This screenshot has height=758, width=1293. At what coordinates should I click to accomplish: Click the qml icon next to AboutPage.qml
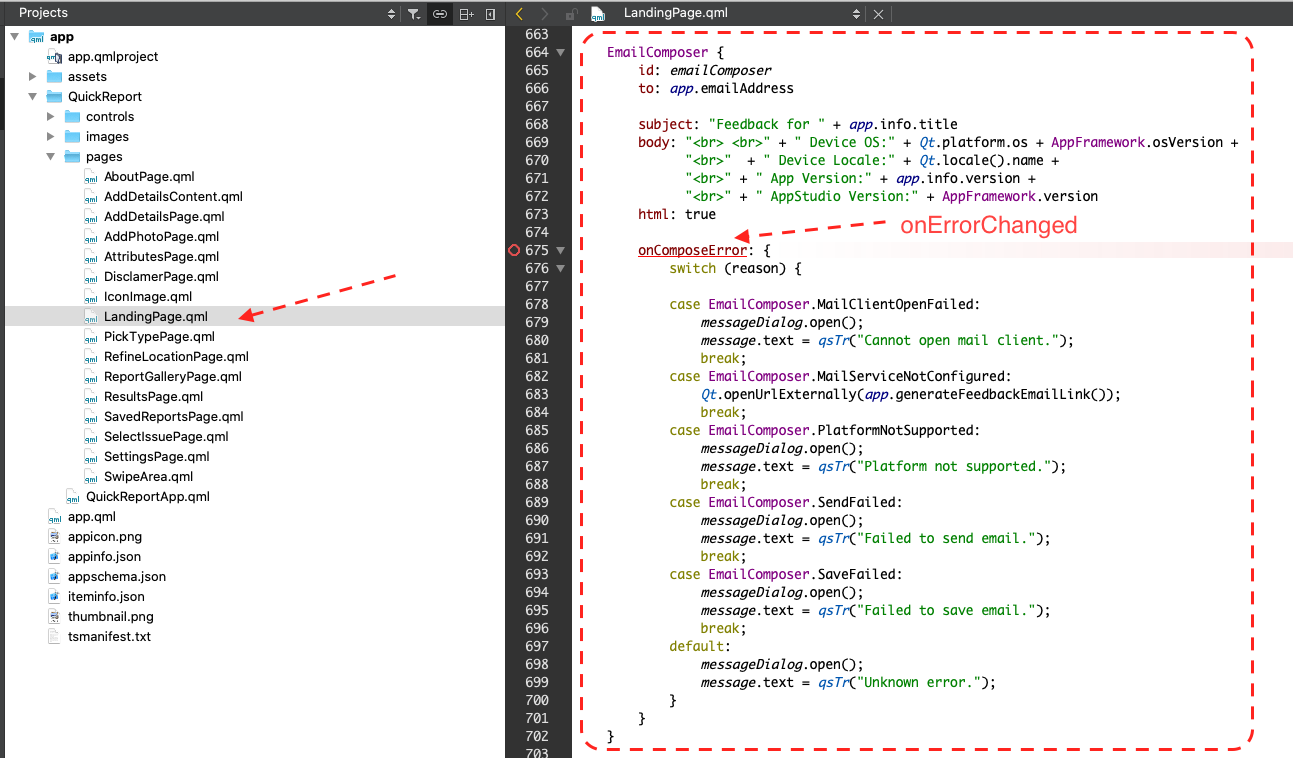point(91,176)
